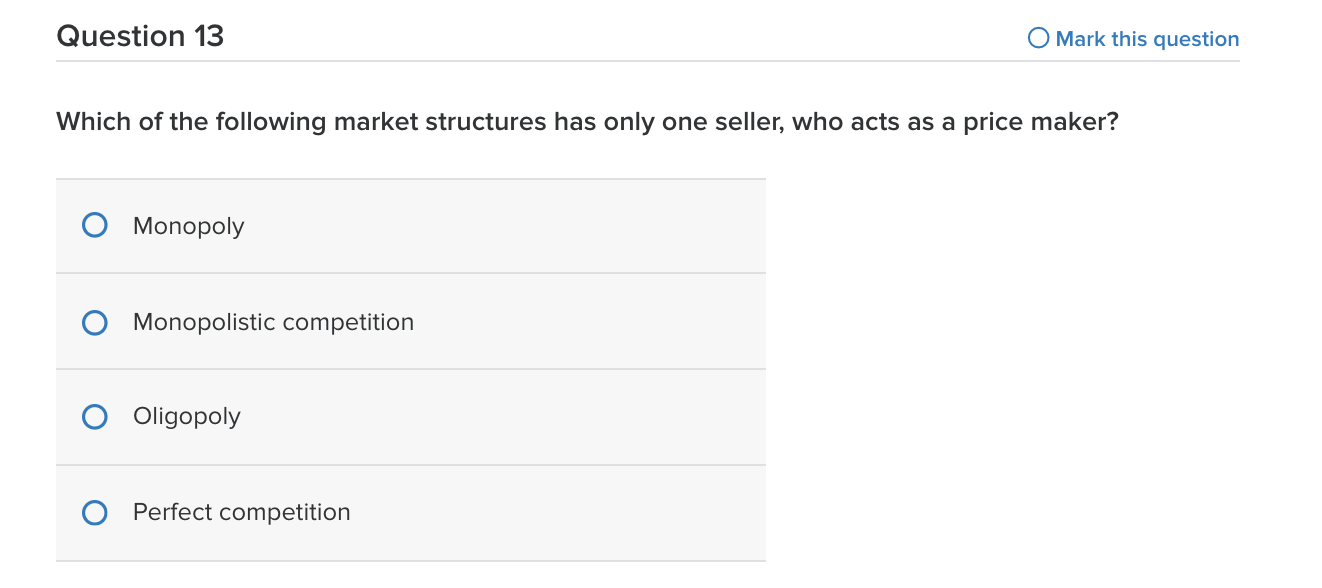Click the Perfect competition answer label

click(x=241, y=512)
